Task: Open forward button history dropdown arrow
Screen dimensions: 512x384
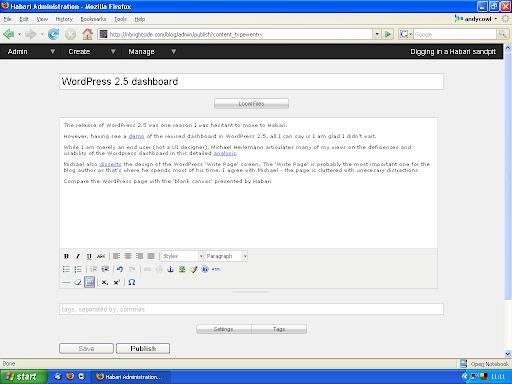Action: [x=42, y=34]
